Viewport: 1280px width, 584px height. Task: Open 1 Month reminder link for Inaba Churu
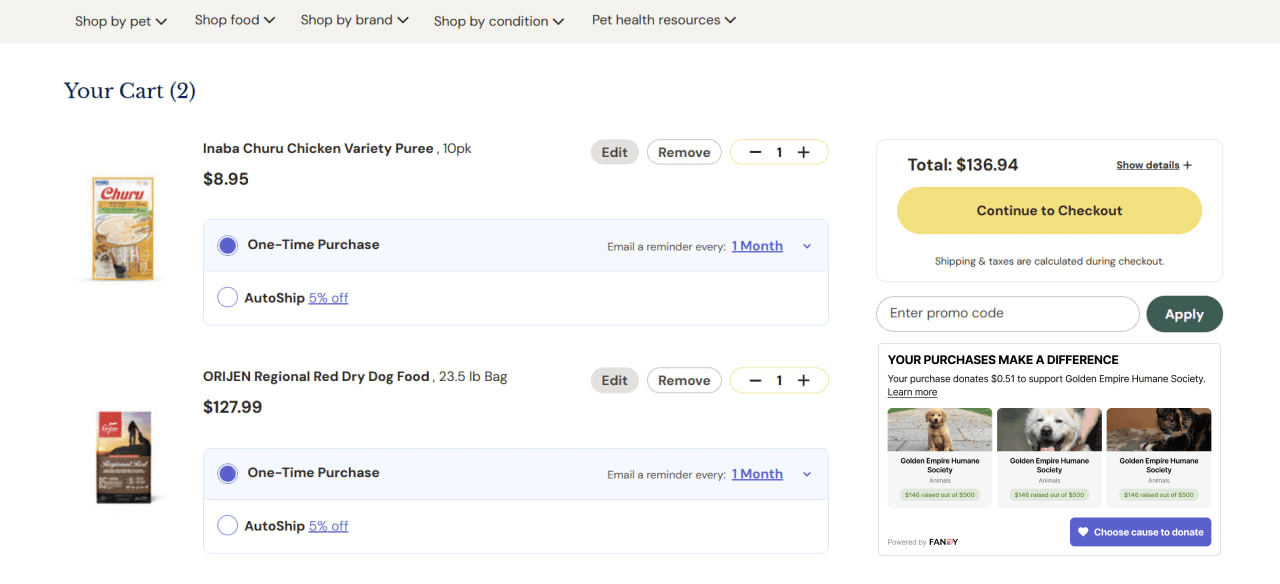click(757, 246)
